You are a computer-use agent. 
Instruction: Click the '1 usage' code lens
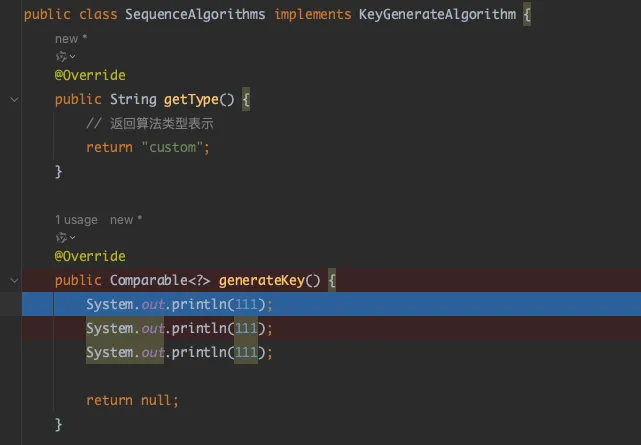[76, 220]
